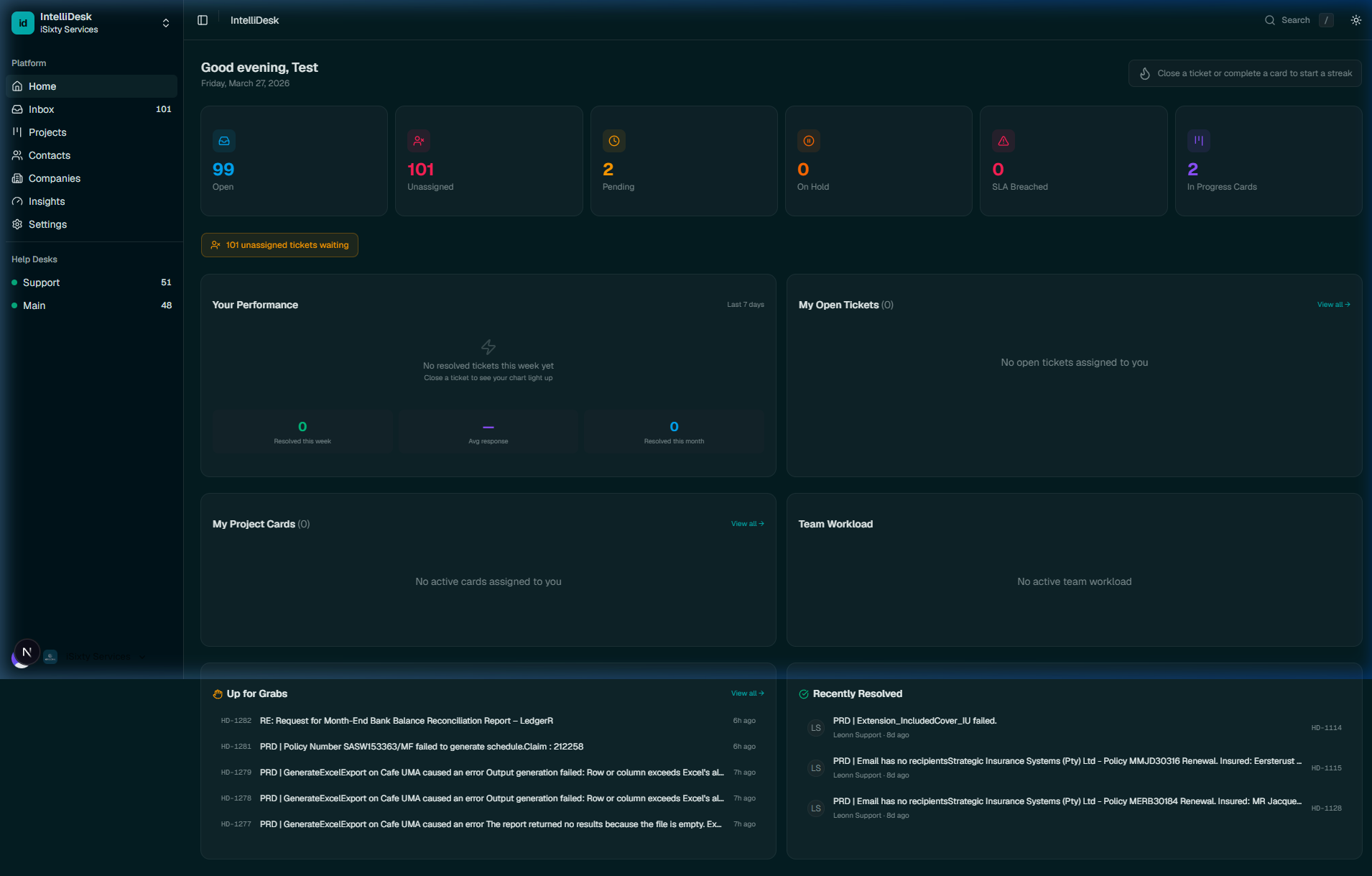Click the SLA Breached warning icon
This screenshot has width=1372, height=876.
pos(1003,141)
